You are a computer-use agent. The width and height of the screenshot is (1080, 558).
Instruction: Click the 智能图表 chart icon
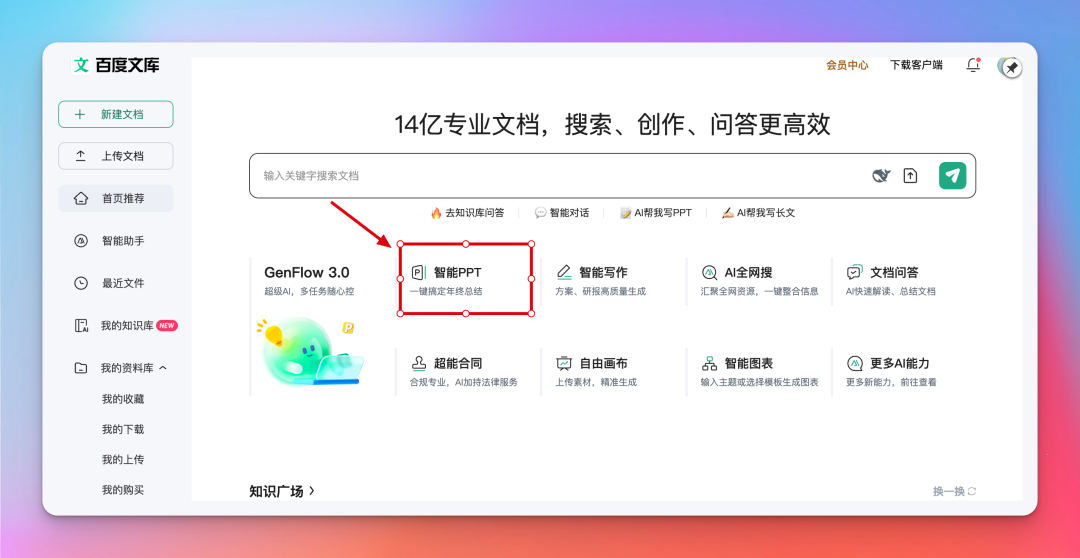[709, 363]
